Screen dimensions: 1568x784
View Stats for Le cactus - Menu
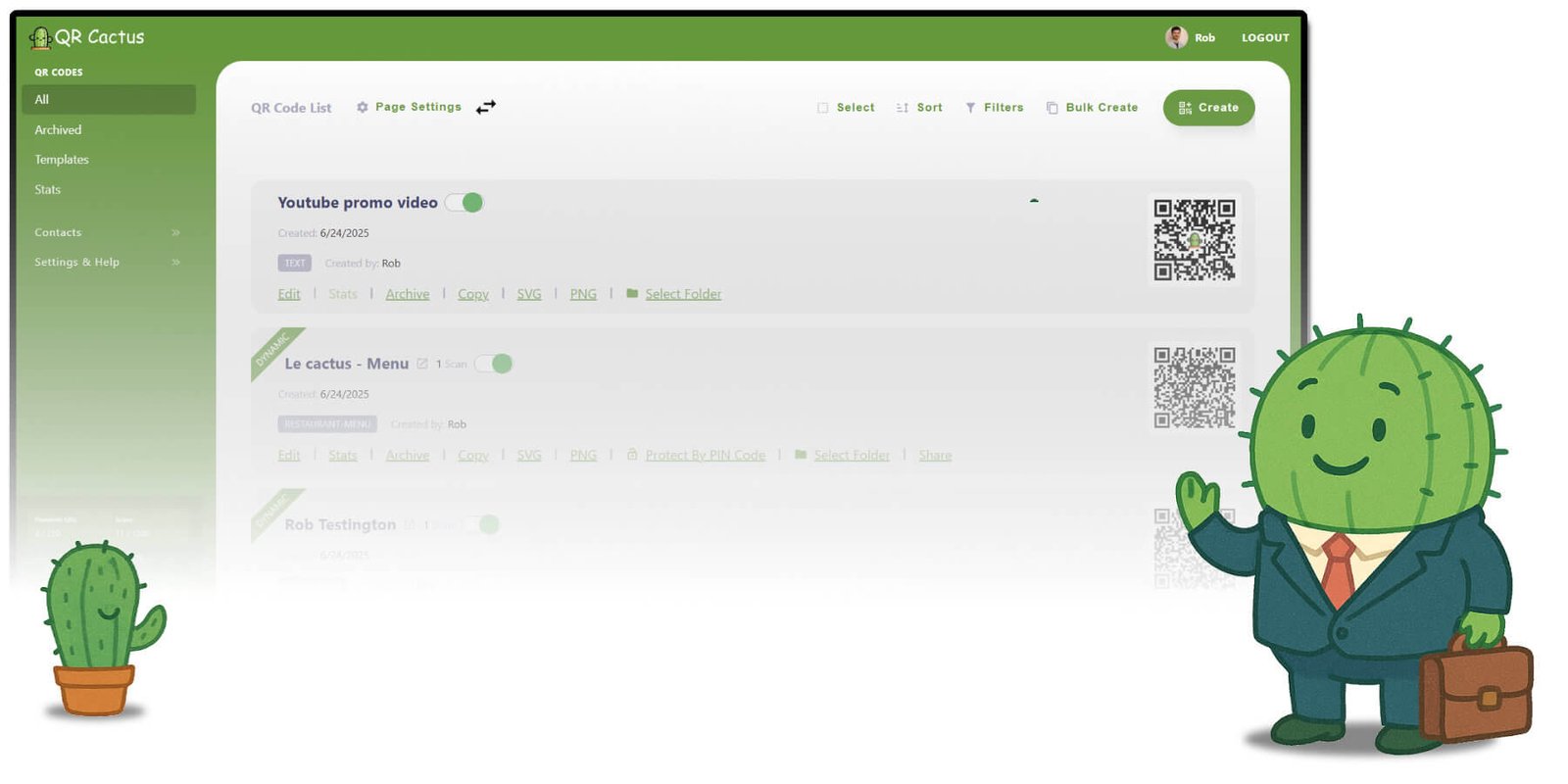pos(343,456)
